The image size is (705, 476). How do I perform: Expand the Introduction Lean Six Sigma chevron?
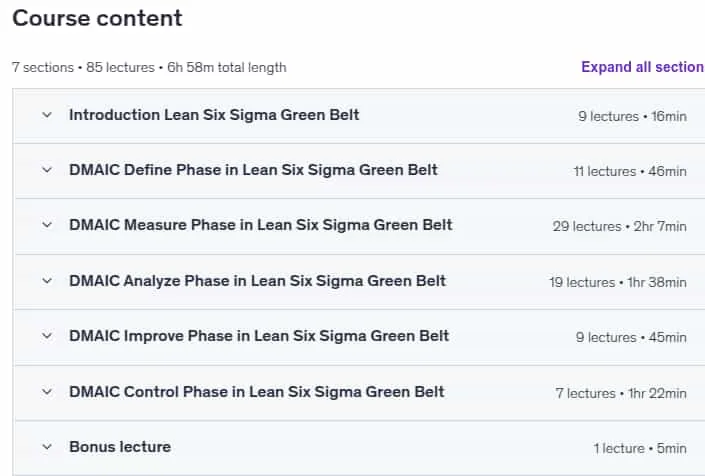[x=47, y=115]
